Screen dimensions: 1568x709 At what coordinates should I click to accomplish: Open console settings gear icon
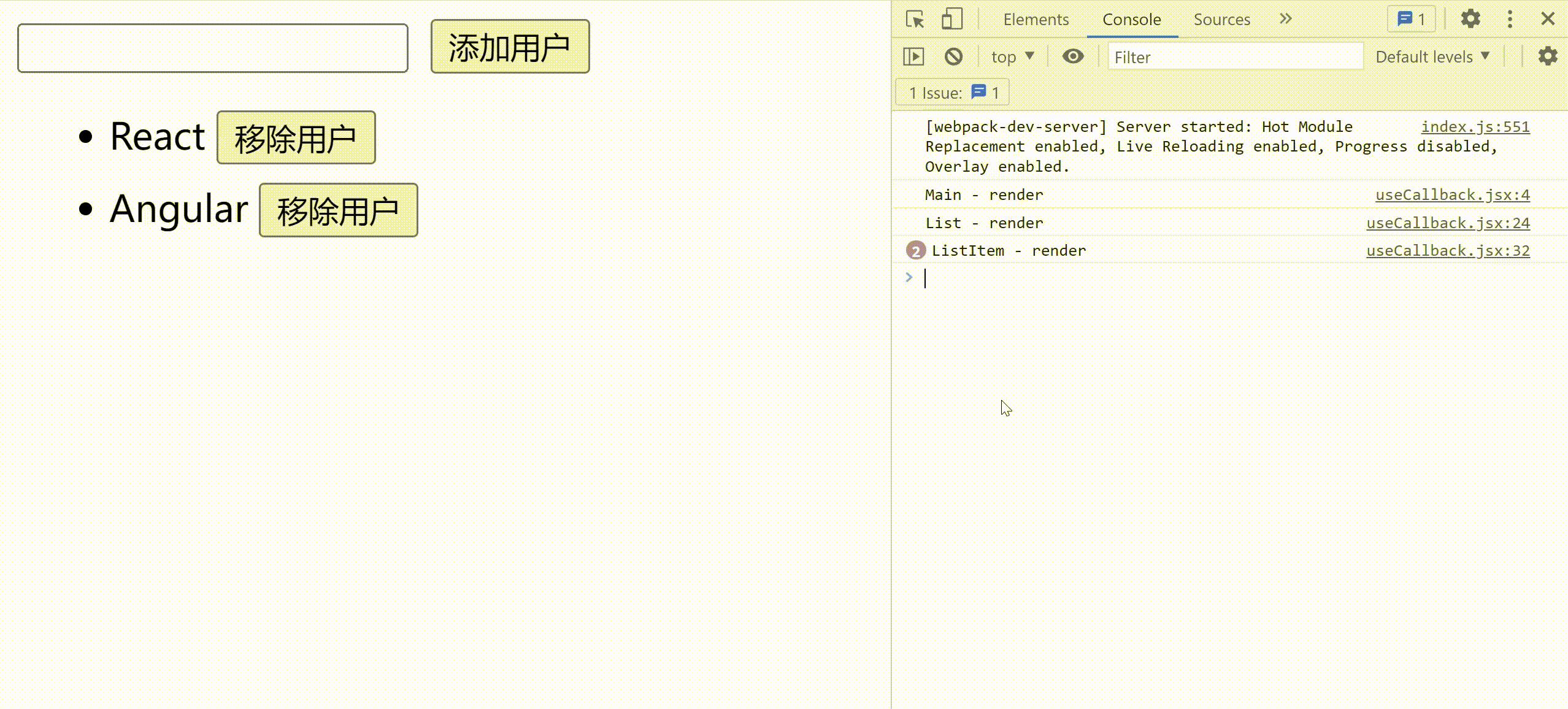coord(1548,56)
